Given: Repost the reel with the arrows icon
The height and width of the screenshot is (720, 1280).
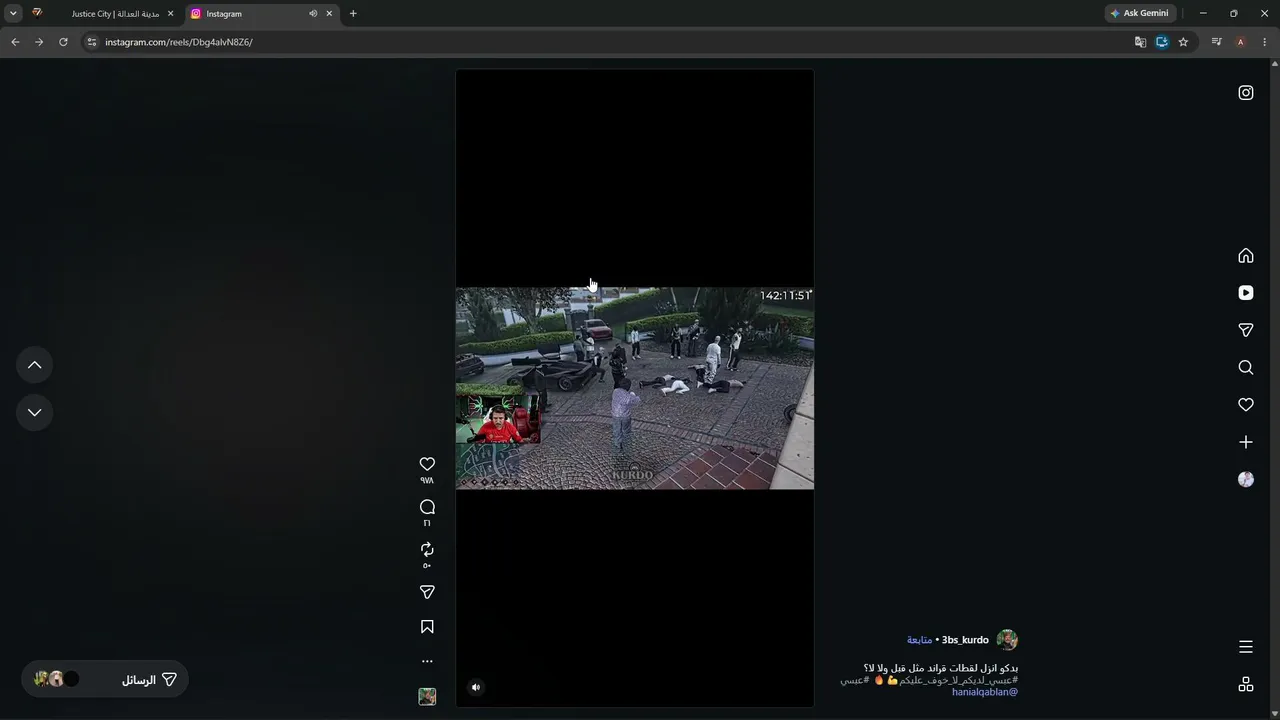Looking at the screenshot, I should [x=427, y=549].
